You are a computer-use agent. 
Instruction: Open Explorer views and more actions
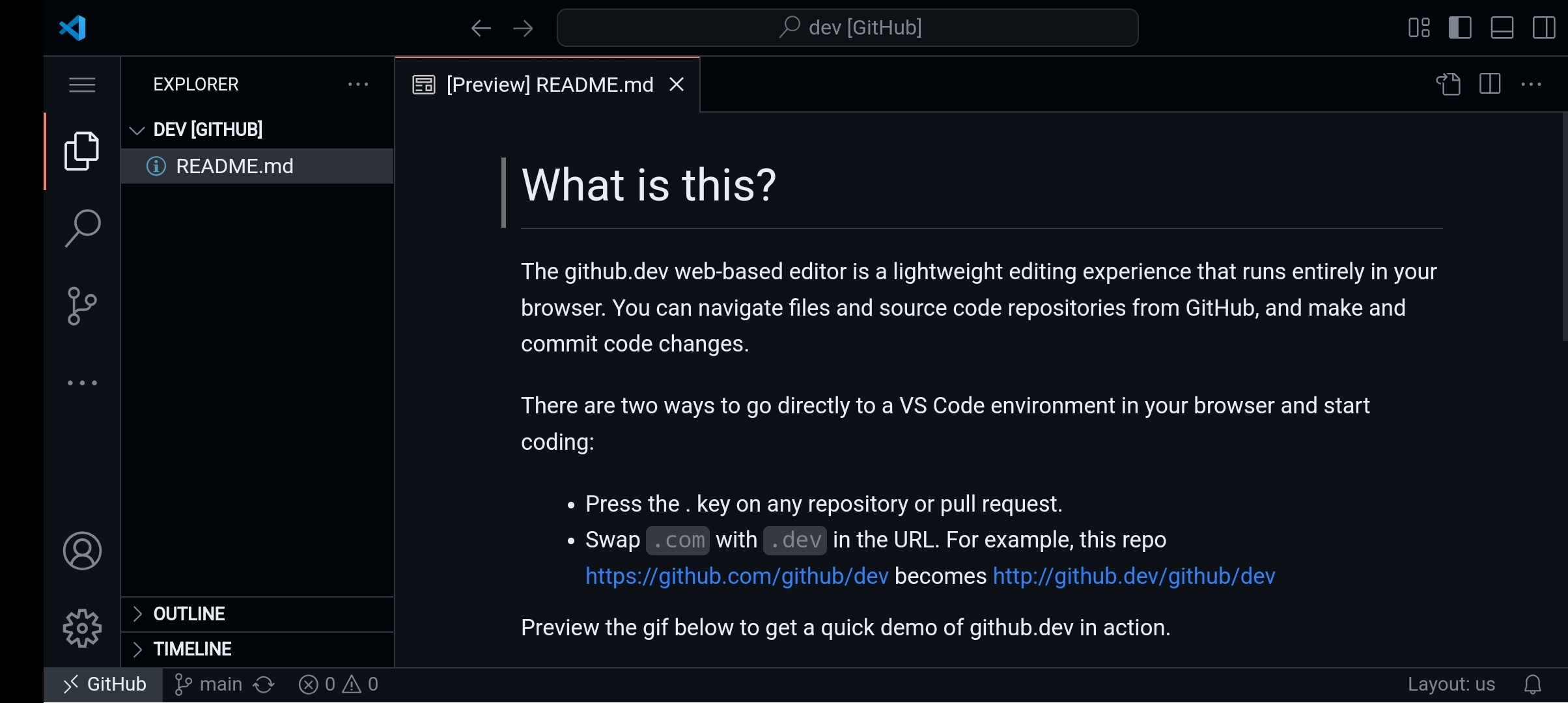point(358,84)
